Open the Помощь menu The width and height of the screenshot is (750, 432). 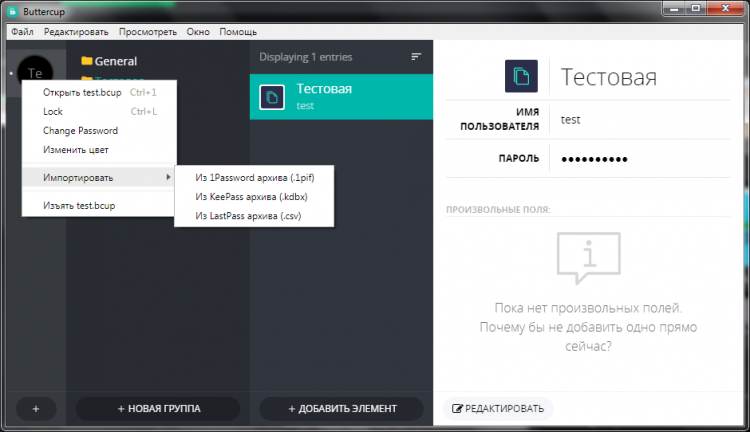coord(238,32)
